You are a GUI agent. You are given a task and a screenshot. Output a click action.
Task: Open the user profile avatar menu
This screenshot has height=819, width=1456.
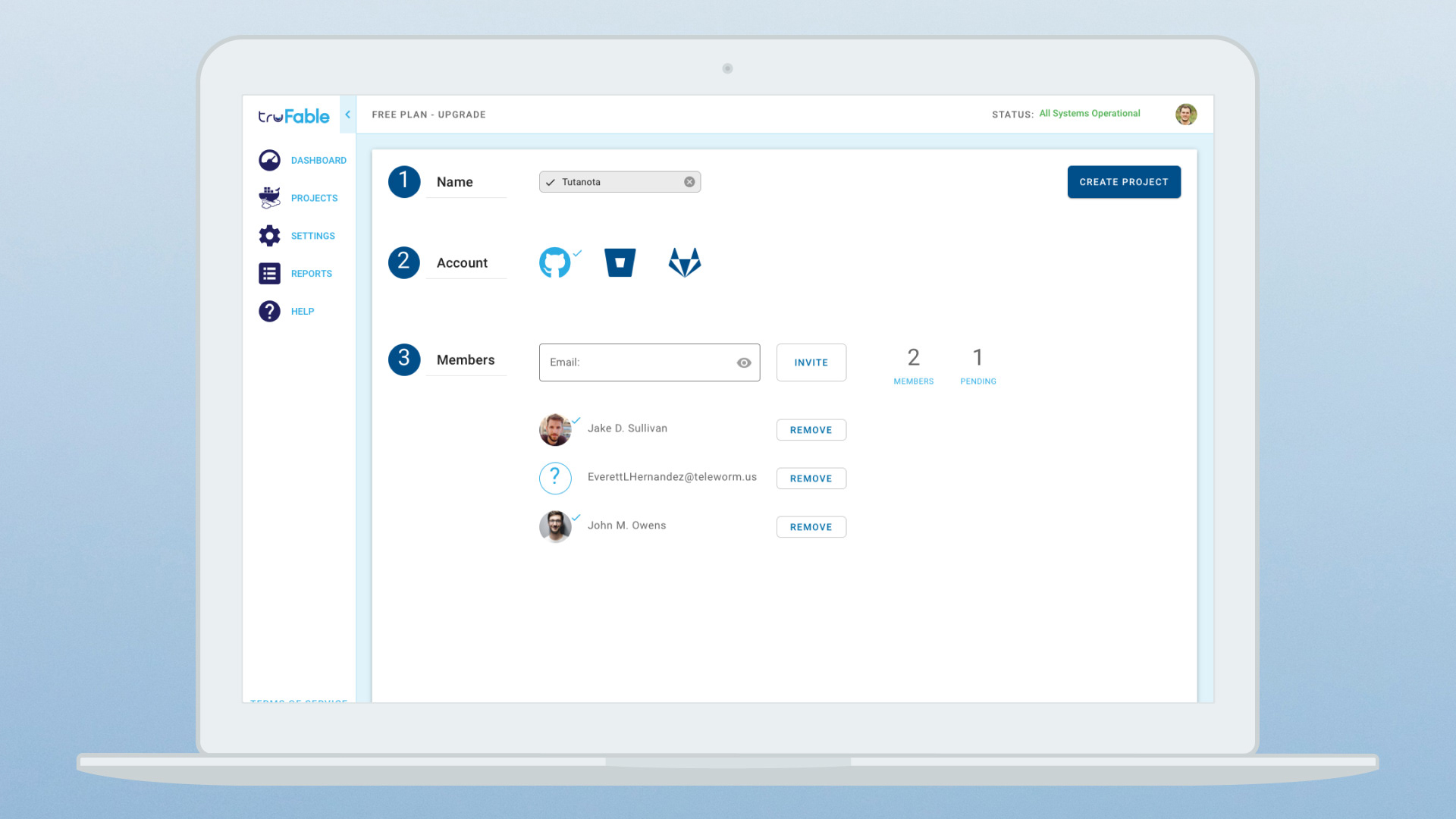click(x=1186, y=115)
